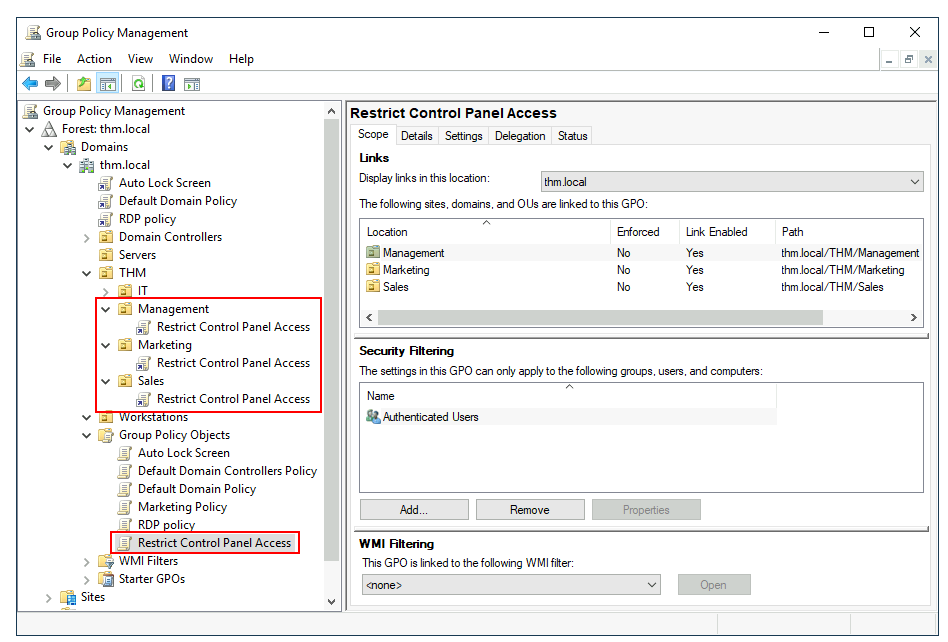The height and width of the screenshot is (642, 948).
Task: Click Show/Hide Action Pane toolbar icon
Action: [191, 84]
